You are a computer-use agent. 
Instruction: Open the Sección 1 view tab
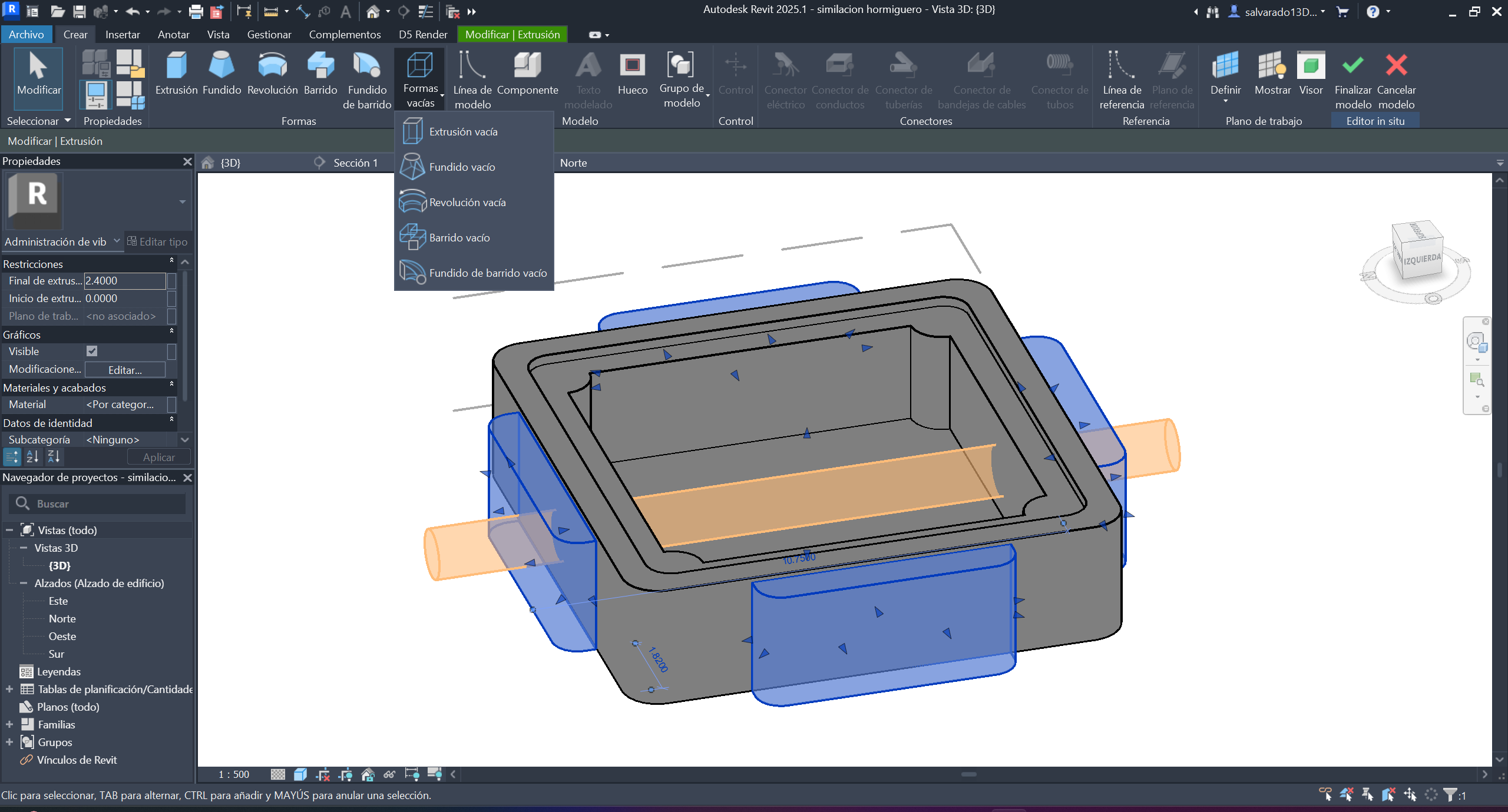(355, 163)
